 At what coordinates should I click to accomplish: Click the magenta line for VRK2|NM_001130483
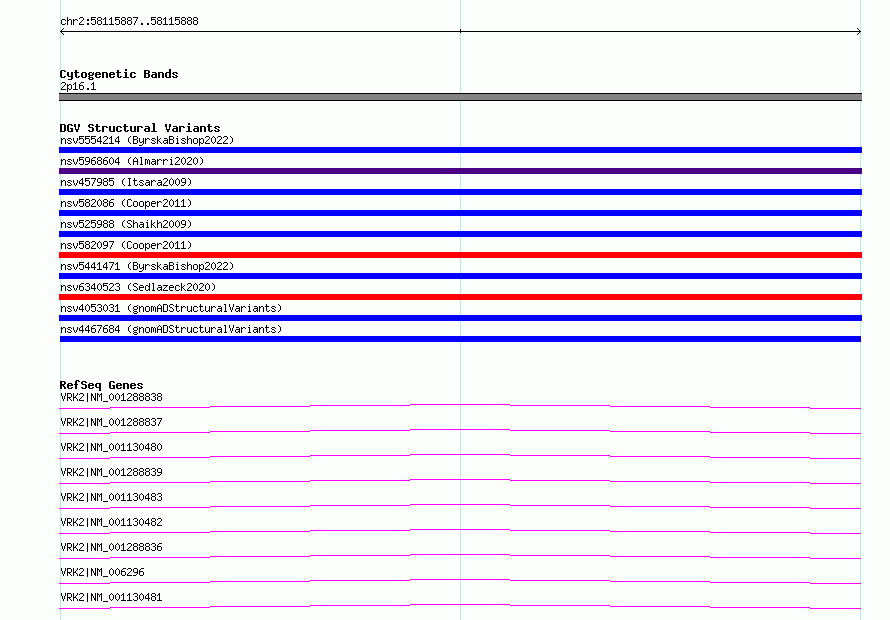(x=460, y=506)
